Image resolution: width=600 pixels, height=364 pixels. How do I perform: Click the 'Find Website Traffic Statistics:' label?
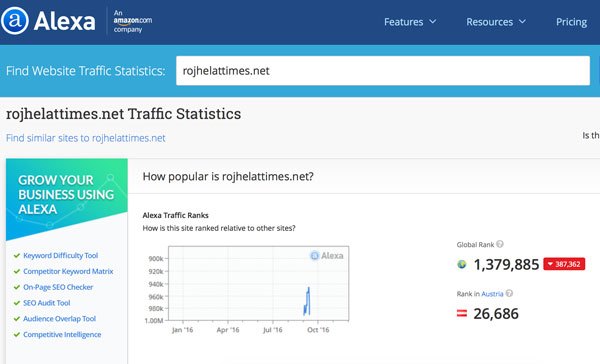[85, 71]
